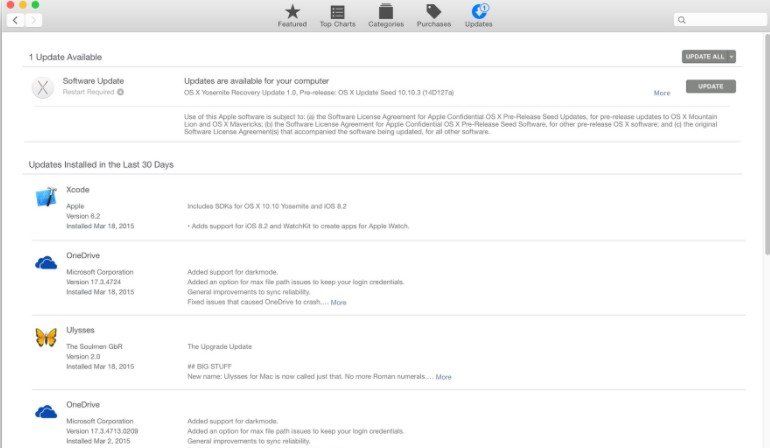Click the yellow minimize window button
770x448 pixels.
point(23,4)
